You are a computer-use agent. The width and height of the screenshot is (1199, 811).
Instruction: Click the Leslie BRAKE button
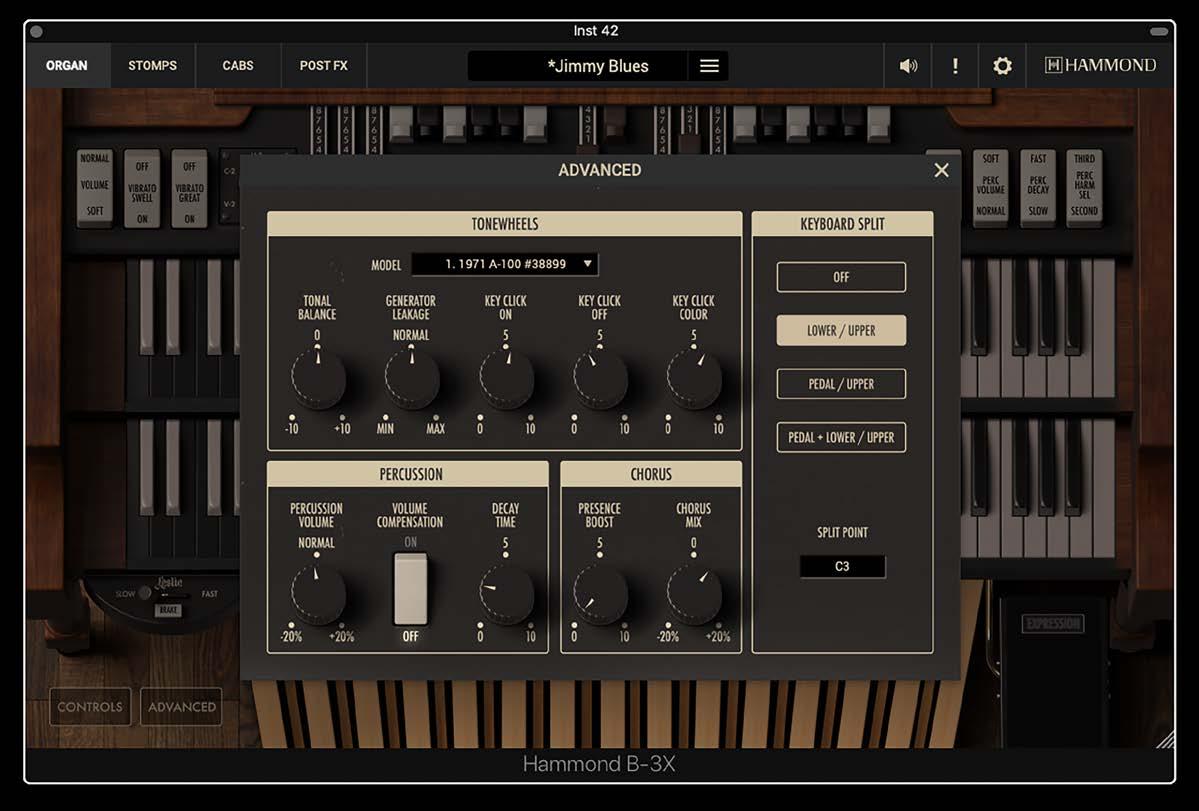[168, 610]
